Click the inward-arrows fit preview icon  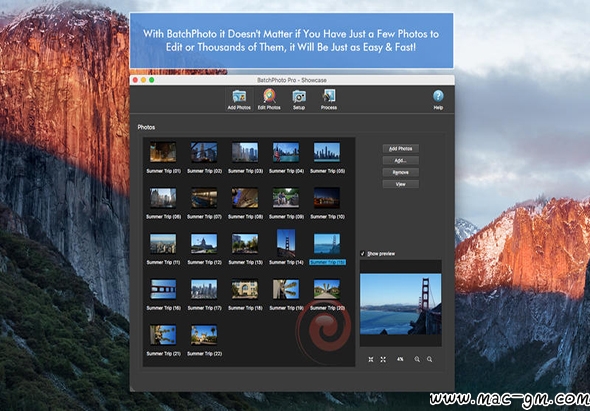click(x=371, y=359)
